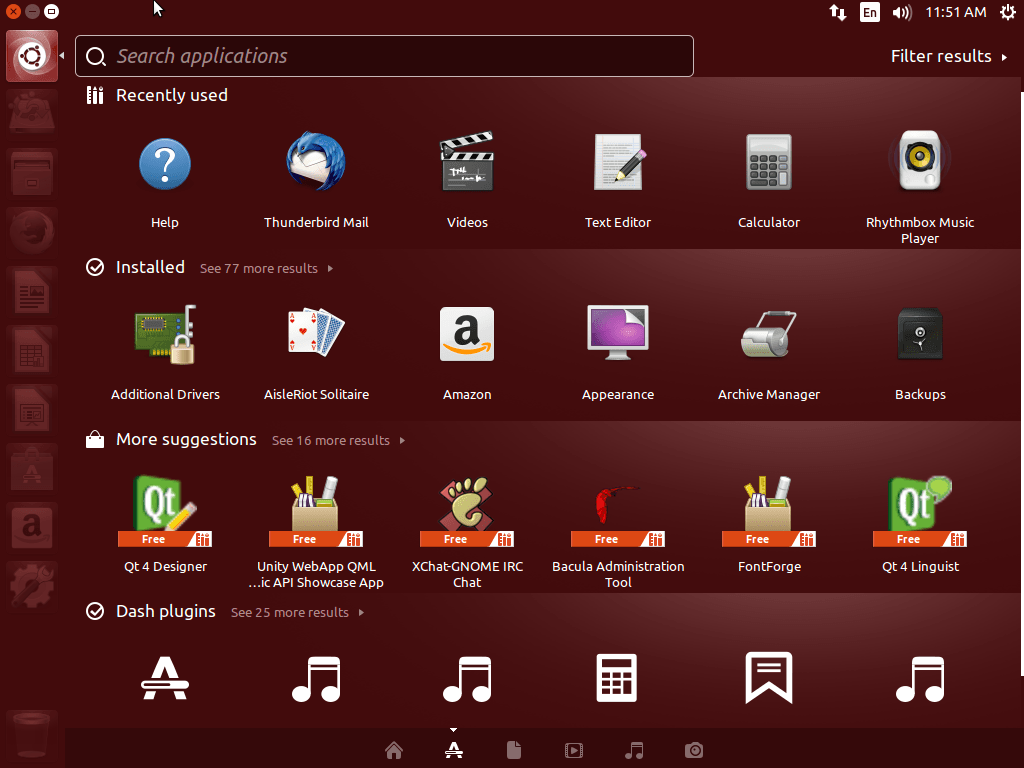
Task: Select the FontForge suggested app
Action: (768, 510)
